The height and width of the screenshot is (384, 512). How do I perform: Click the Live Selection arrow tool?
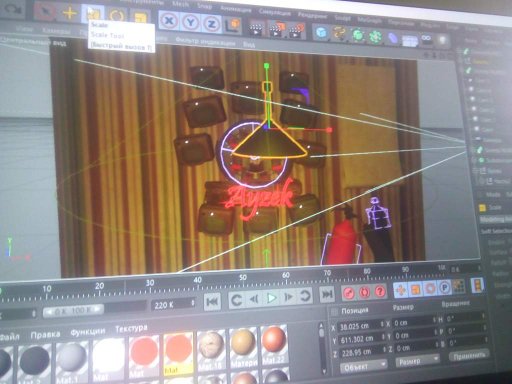point(45,11)
